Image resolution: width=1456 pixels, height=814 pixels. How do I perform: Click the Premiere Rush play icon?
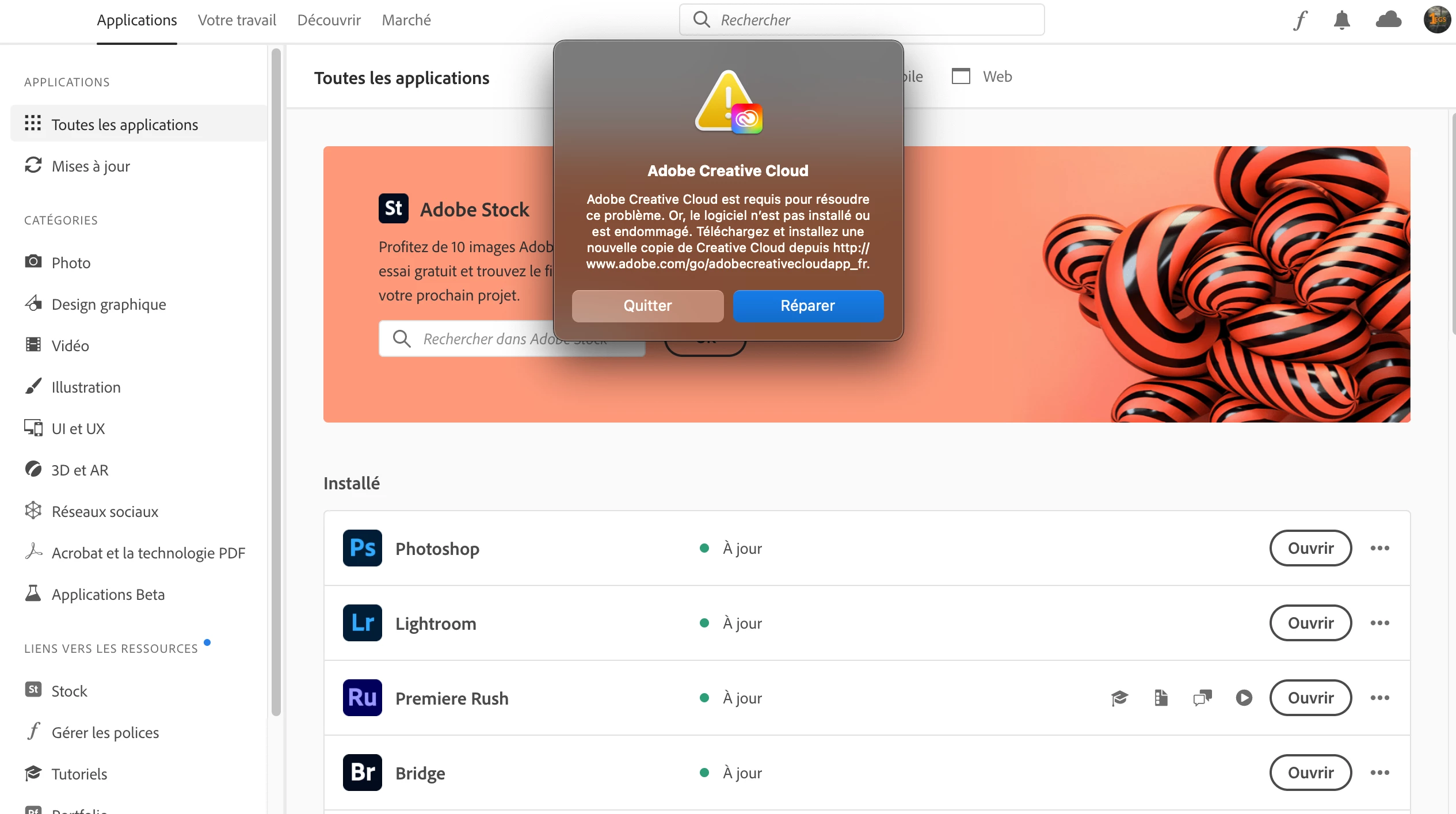coord(1244,698)
